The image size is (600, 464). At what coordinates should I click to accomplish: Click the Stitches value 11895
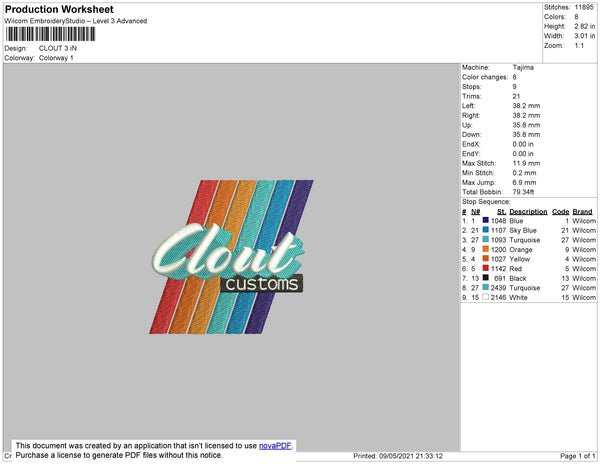pyautogui.click(x=584, y=7)
